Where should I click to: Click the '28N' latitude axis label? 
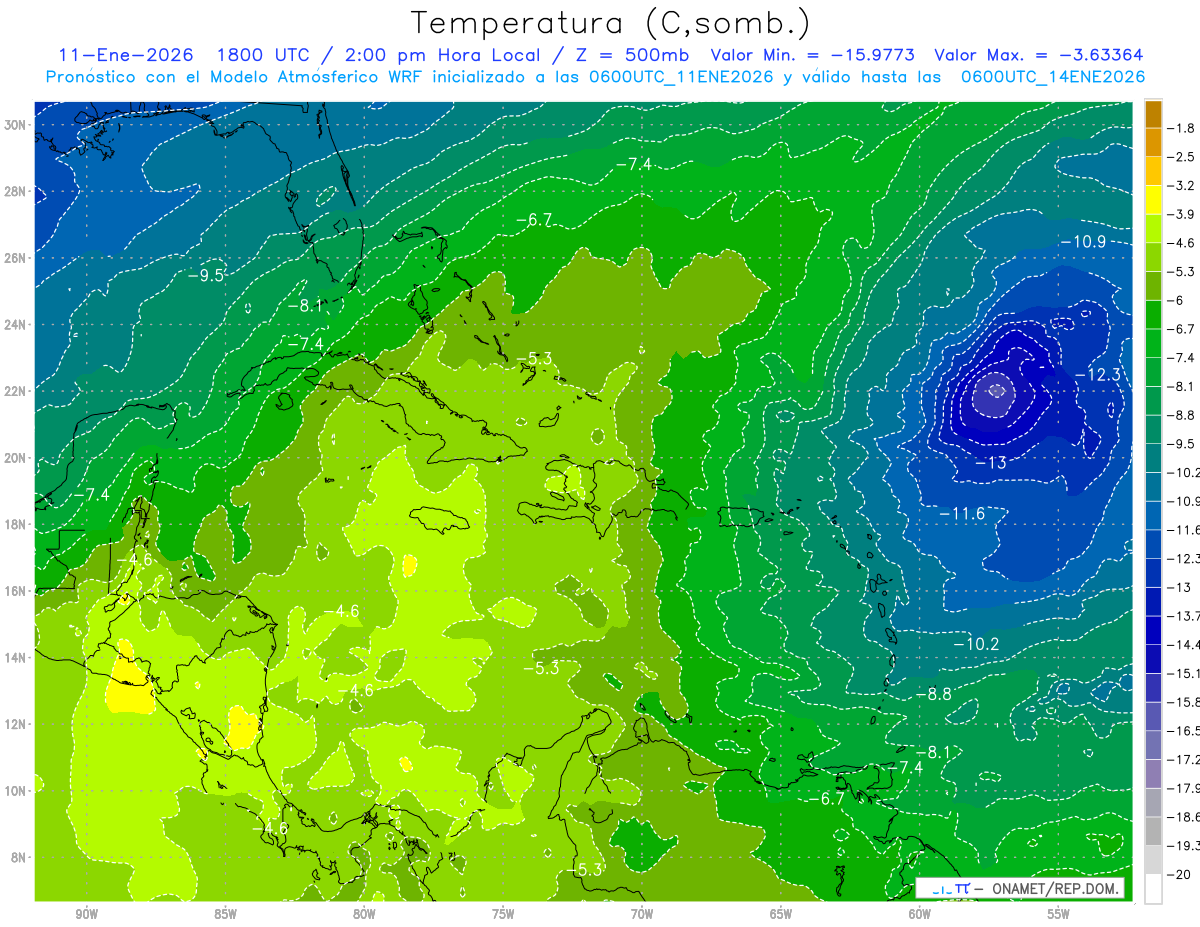(16, 191)
